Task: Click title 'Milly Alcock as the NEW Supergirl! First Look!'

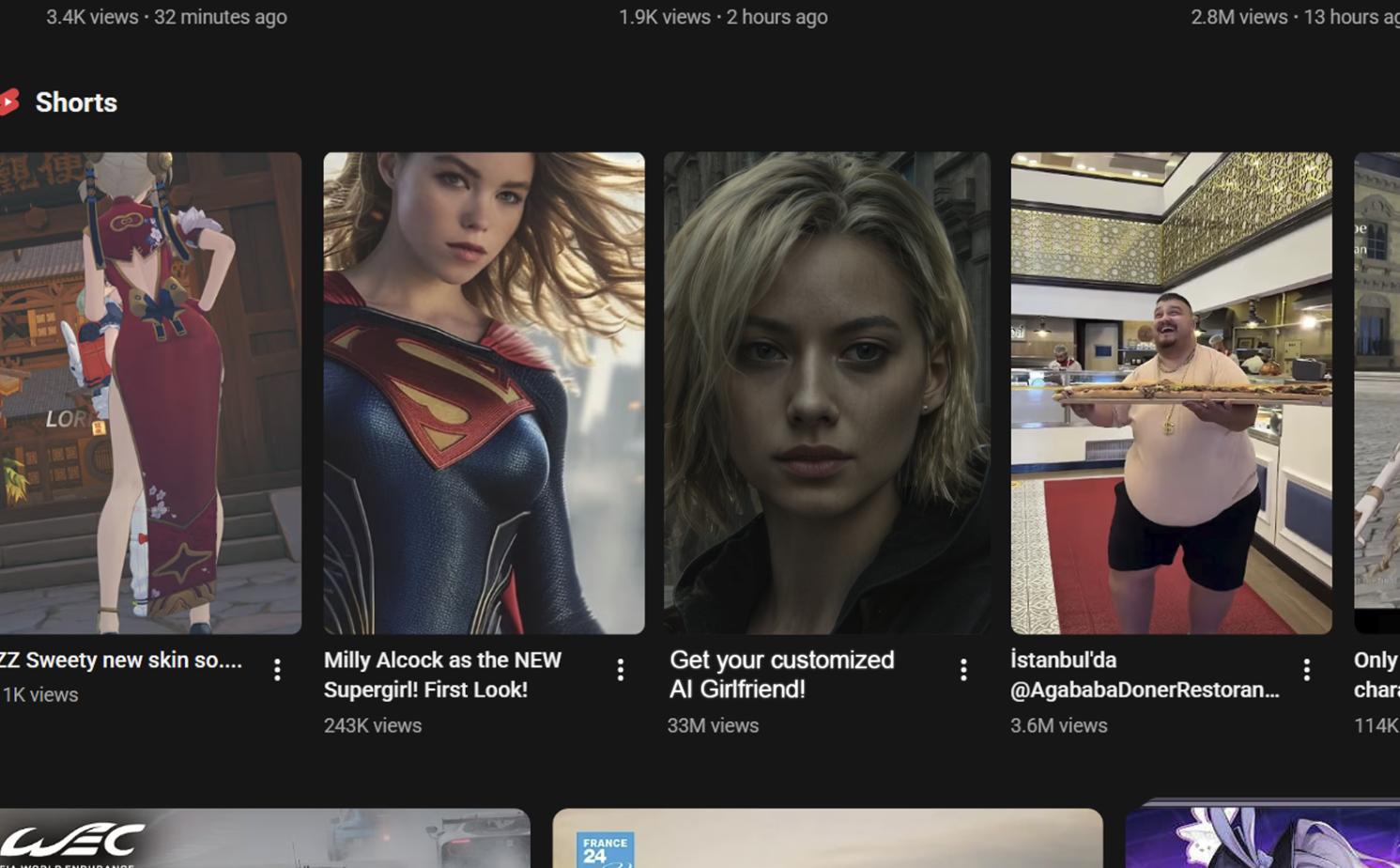Action: [x=442, y=674]
